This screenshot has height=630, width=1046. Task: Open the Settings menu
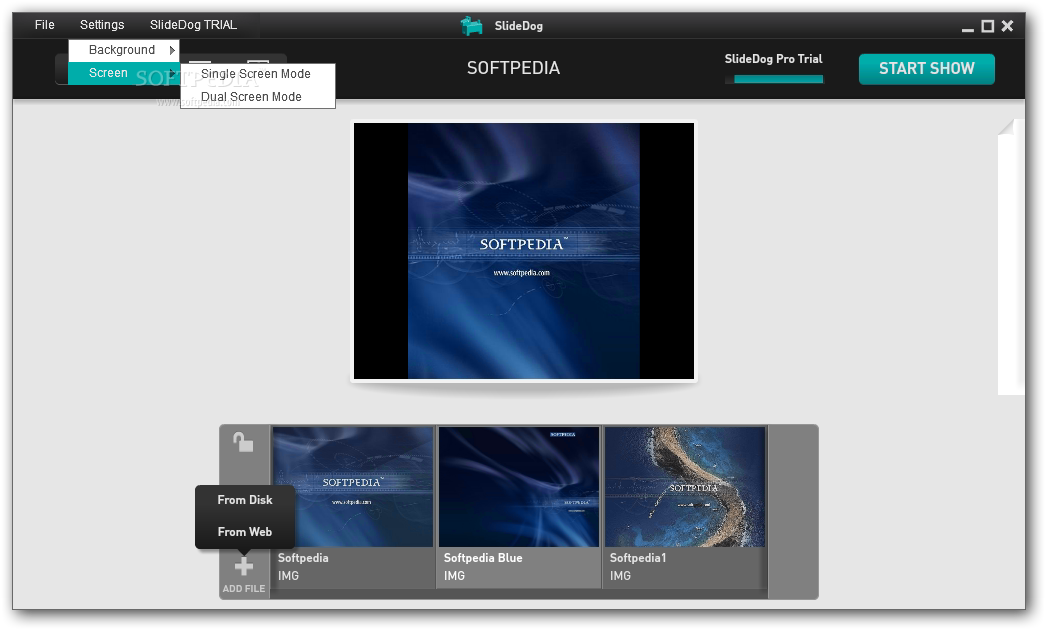[102, 25]
